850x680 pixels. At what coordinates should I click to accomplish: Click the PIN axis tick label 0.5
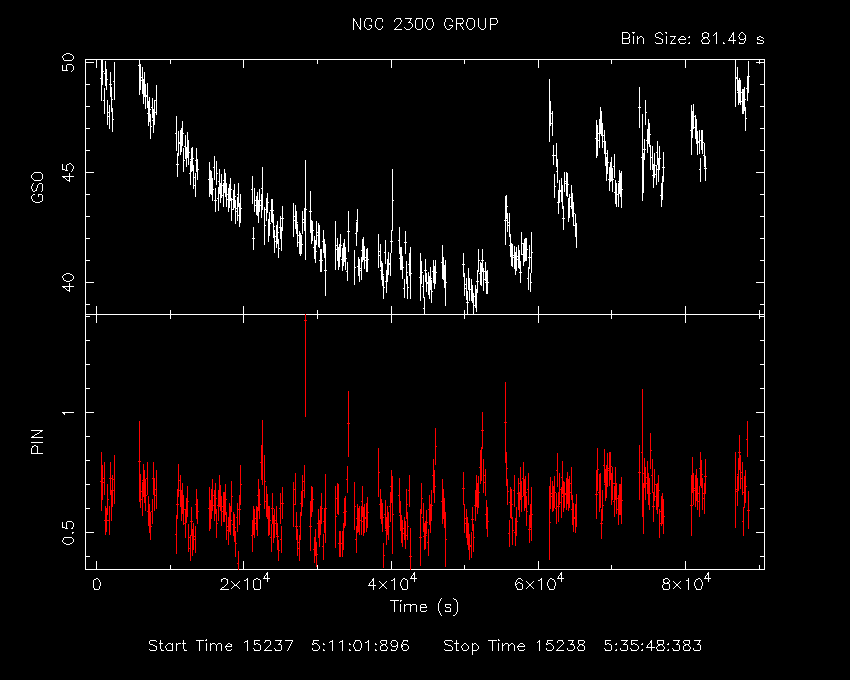[68, 533]
